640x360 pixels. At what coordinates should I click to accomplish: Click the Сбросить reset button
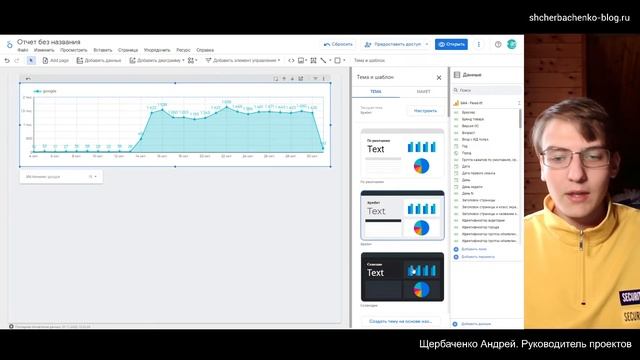[x=338, y=44]
